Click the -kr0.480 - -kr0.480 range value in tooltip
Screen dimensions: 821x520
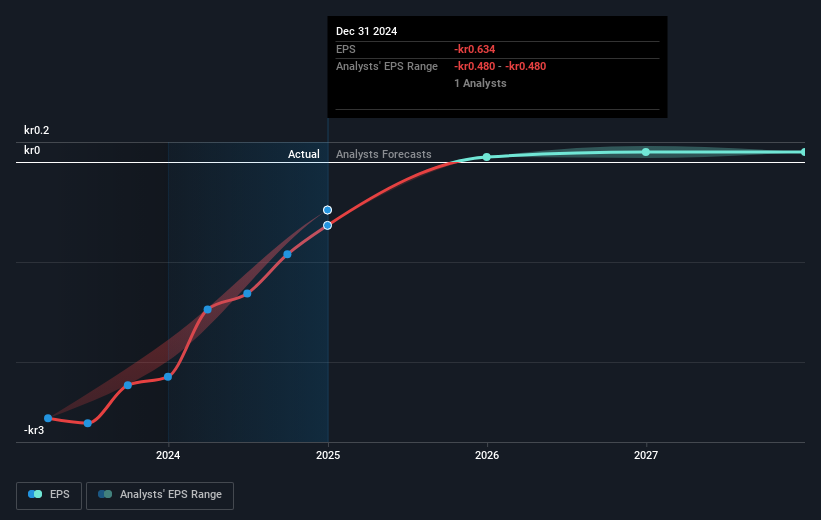[x=500, y=67]
